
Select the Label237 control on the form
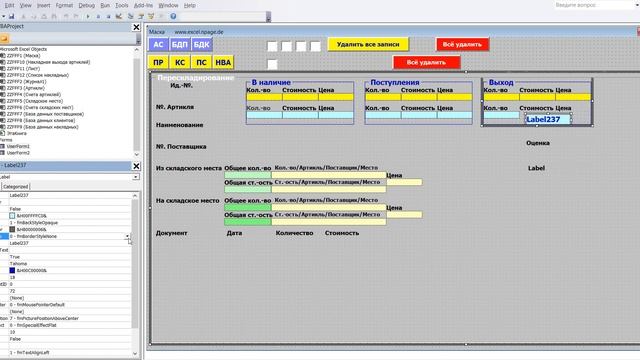pyautogui.click(x=548, y=119)
